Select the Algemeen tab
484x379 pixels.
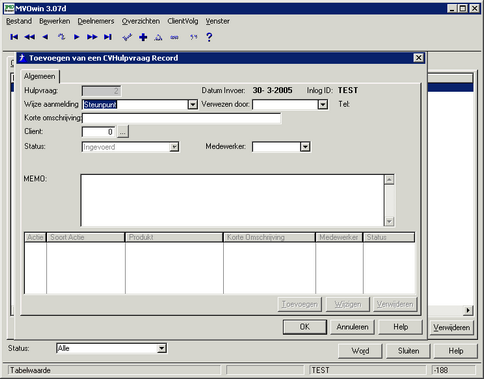click(x=40, y=76)
